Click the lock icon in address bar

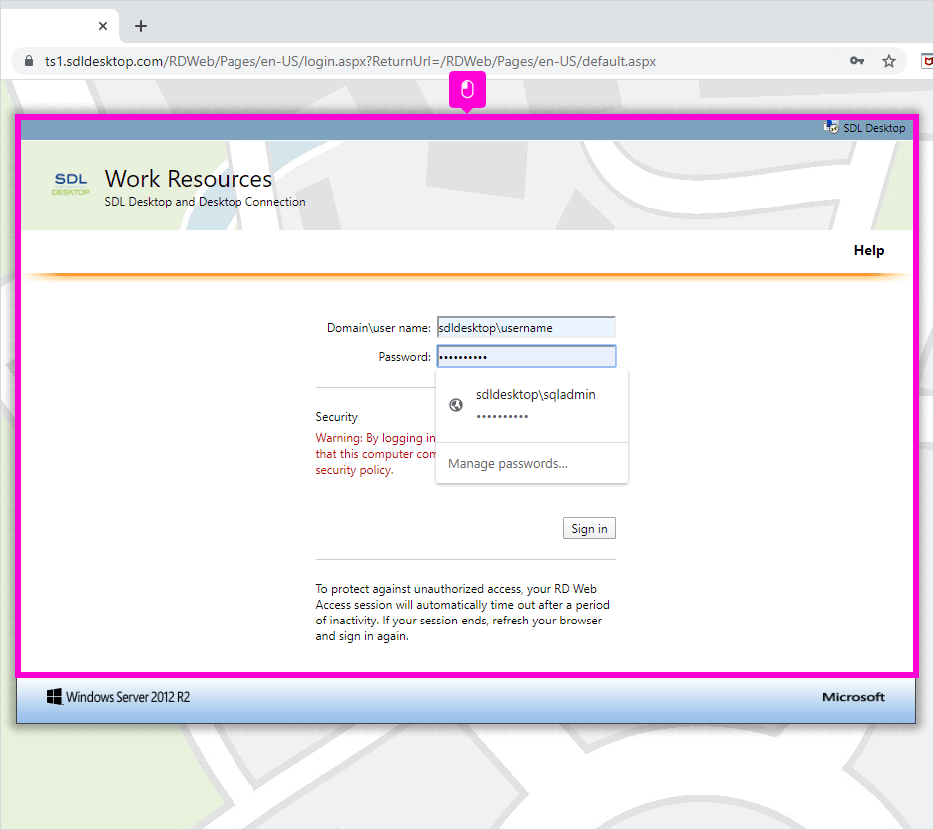(x=29, y=61)
